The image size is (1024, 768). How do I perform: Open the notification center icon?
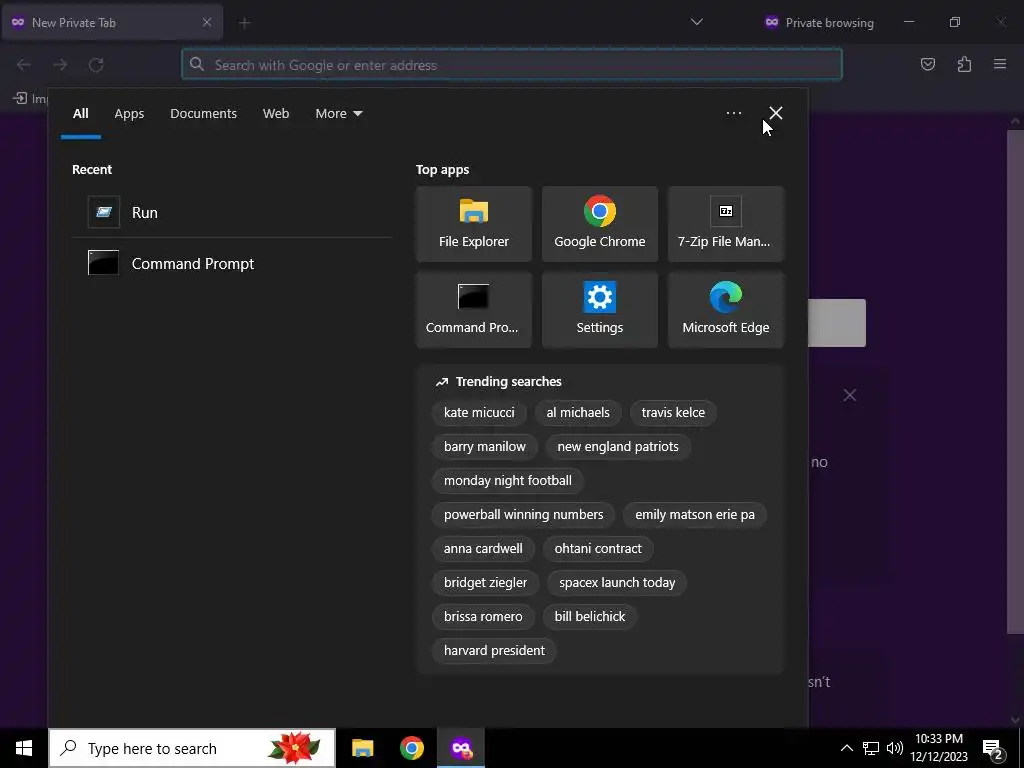[994, 749]
